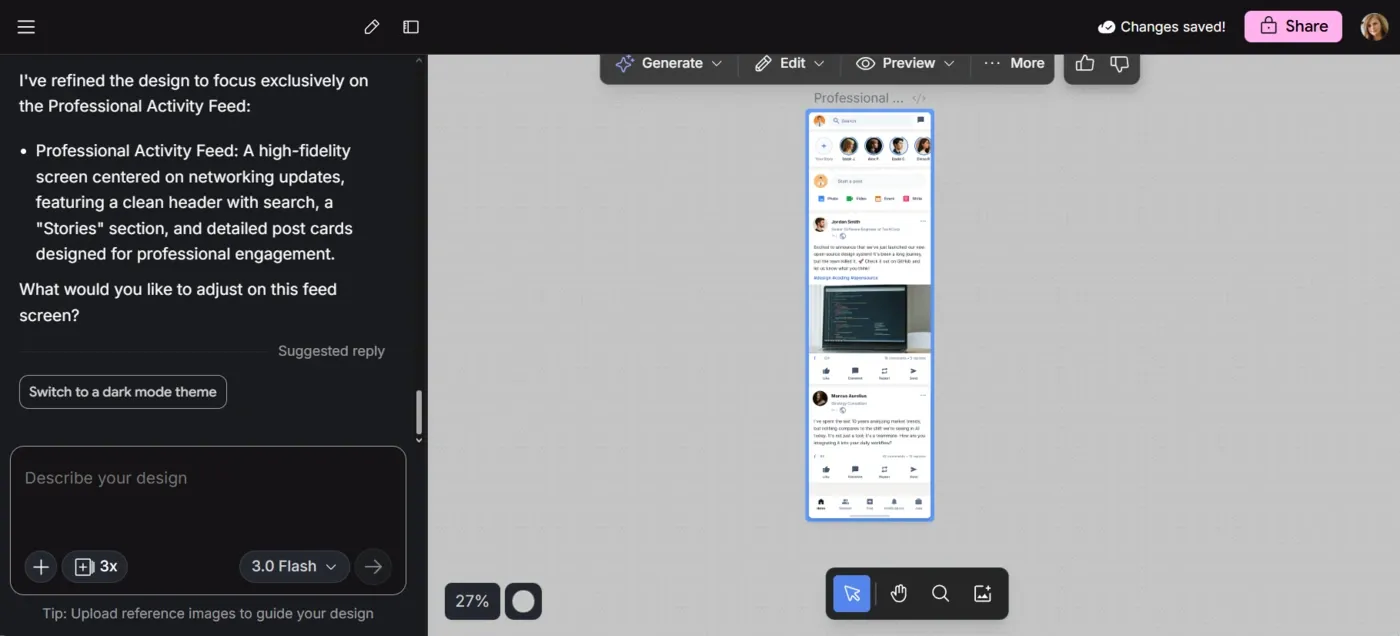Click the theme color circle beside the zoom level
This screenshot has width=1400, height=636.
pos(523,600)
